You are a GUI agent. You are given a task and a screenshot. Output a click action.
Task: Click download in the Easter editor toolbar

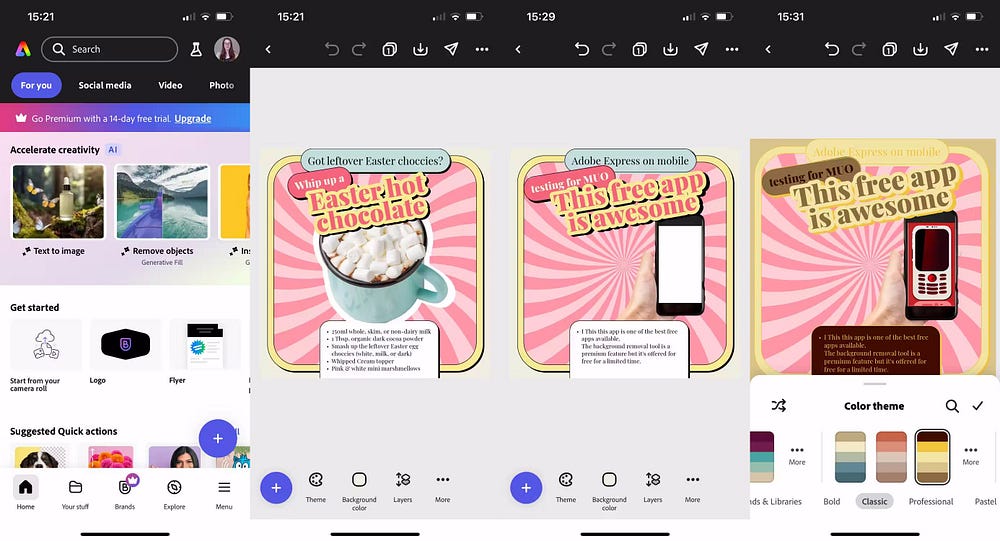tap(420, 49)
